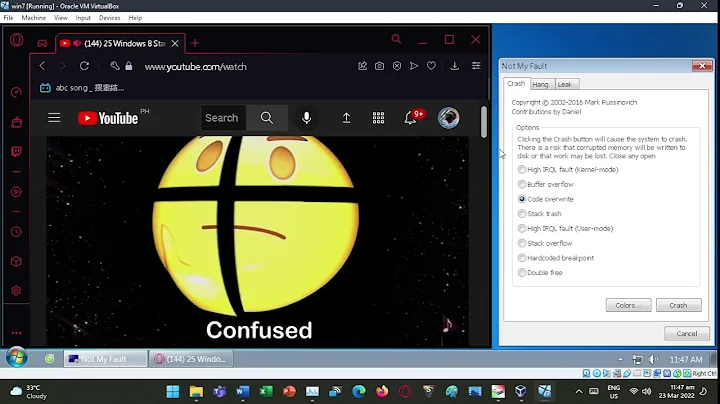Click the YouTube page scrollbar thumb
This screenshot has height=404, width=720.
click(484, 122)
